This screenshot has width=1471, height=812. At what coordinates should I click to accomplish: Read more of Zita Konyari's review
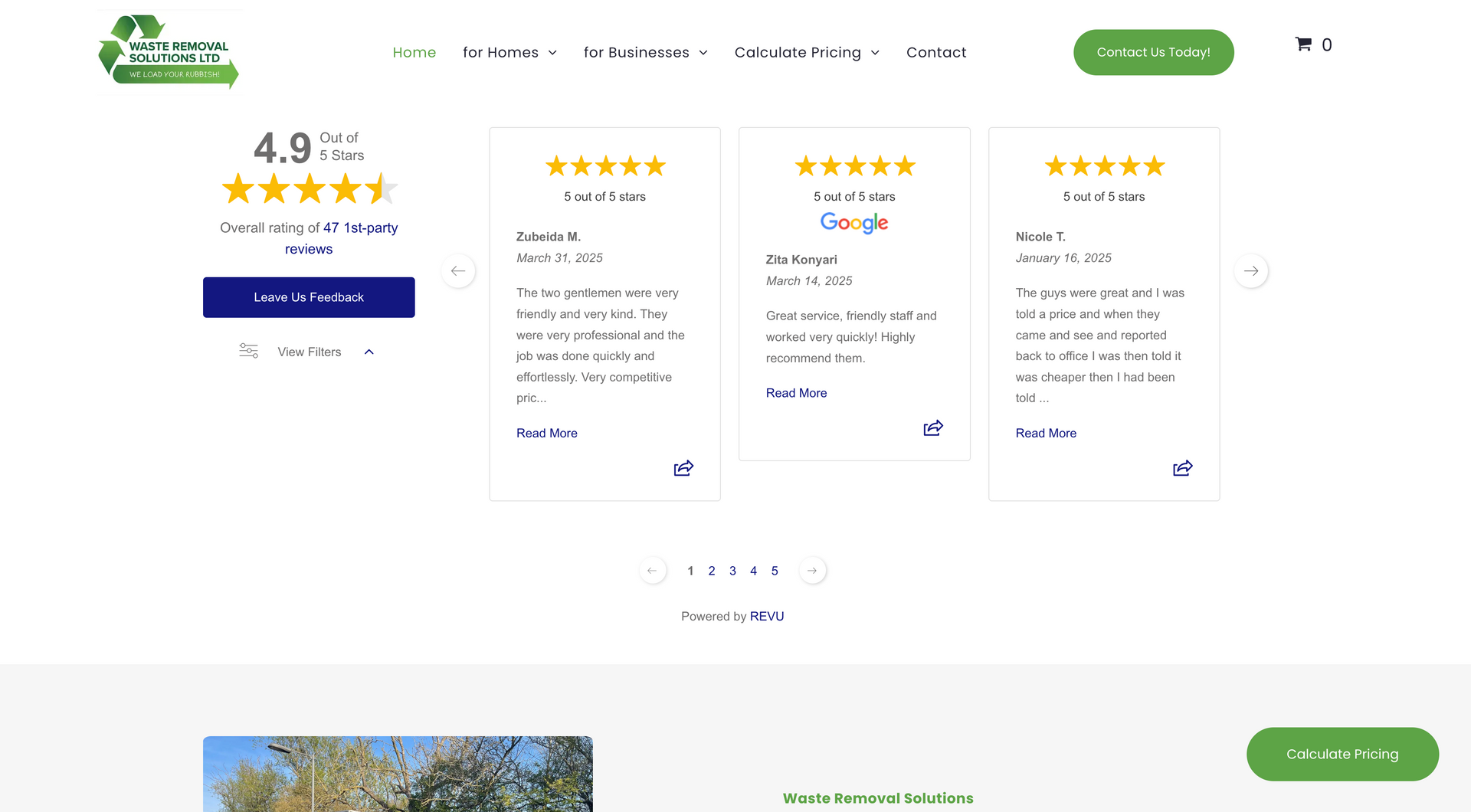(796, 393)
